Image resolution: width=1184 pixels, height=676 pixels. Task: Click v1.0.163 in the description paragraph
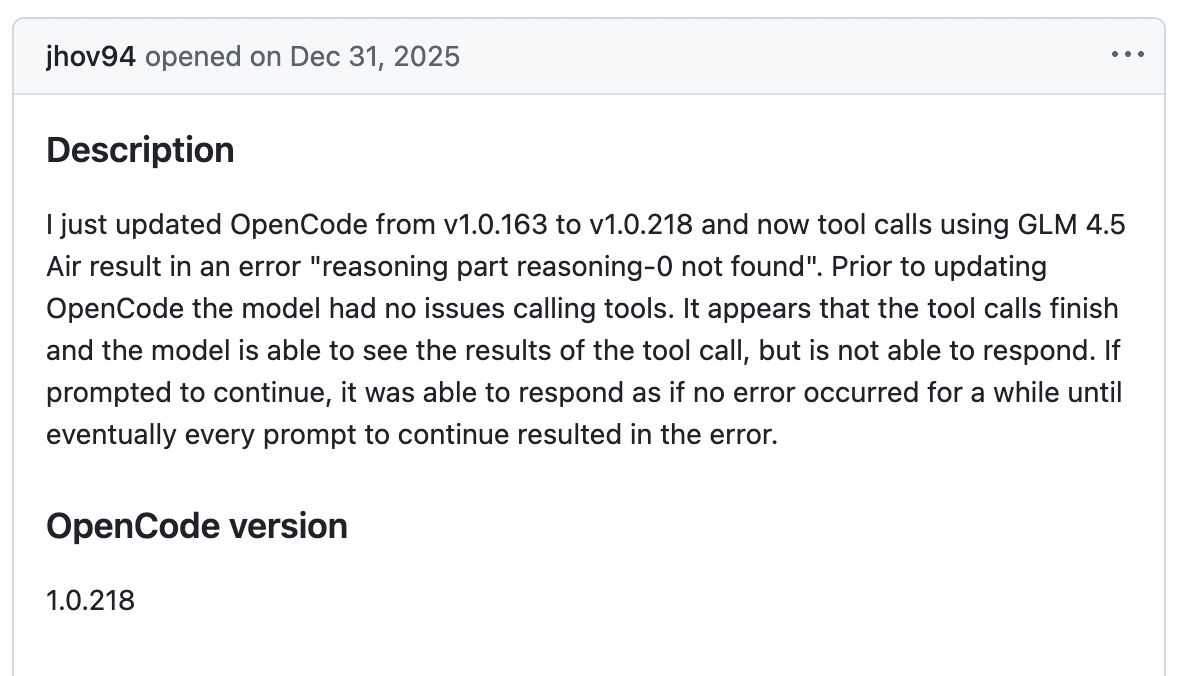pos(496,225)
